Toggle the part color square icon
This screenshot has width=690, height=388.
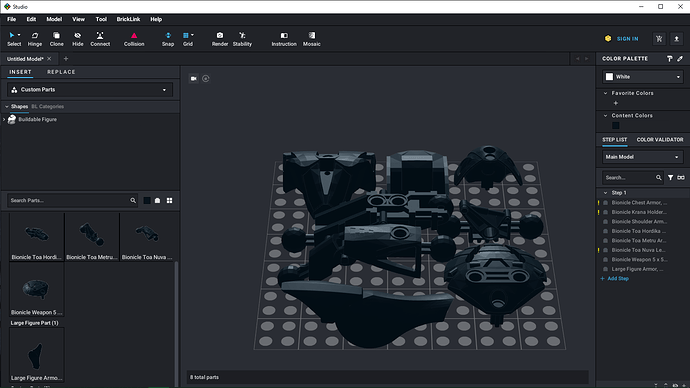(147, 201)
